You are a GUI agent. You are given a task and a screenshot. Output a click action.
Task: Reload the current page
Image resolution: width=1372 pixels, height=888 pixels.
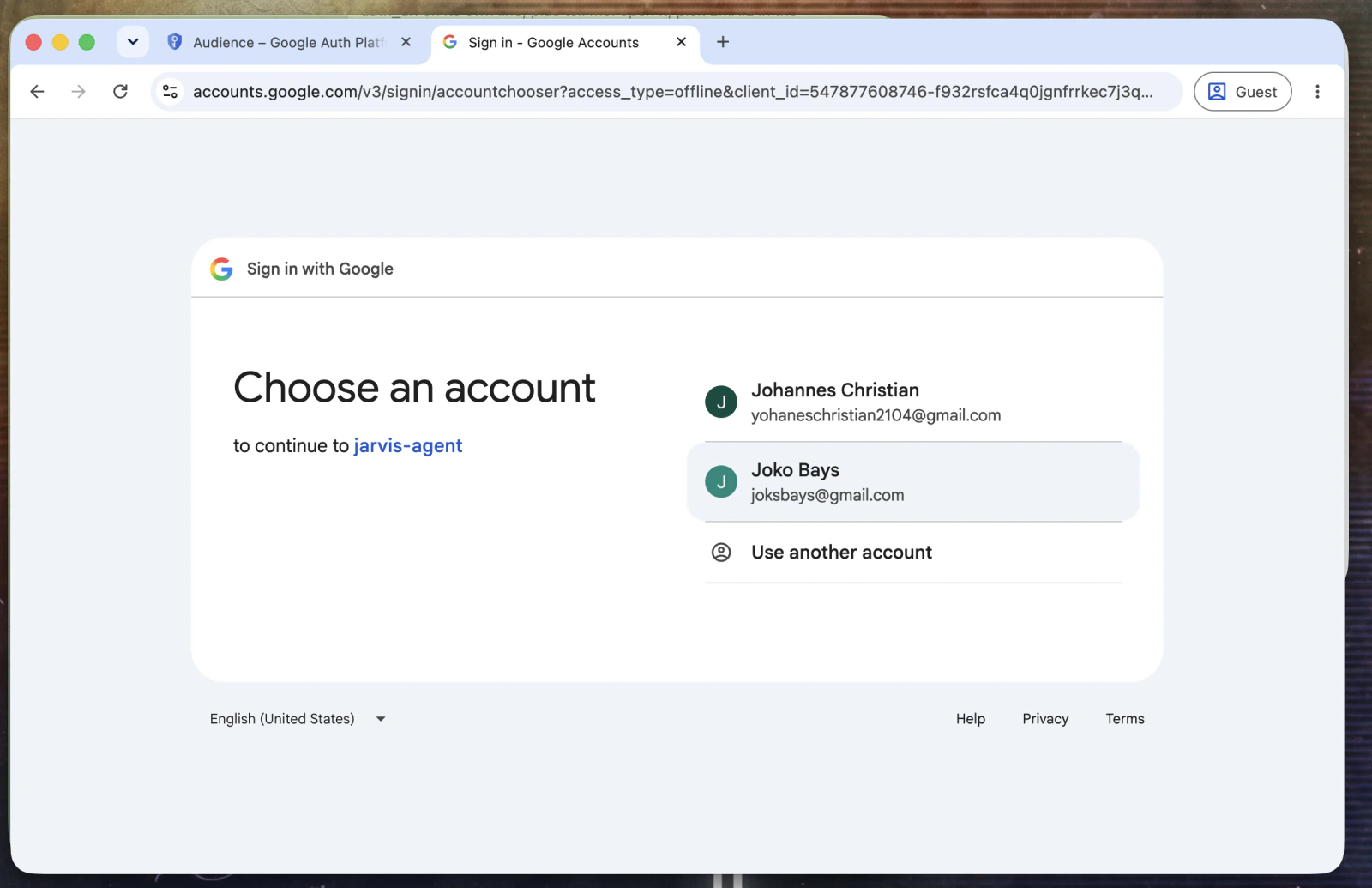(121, 92)
